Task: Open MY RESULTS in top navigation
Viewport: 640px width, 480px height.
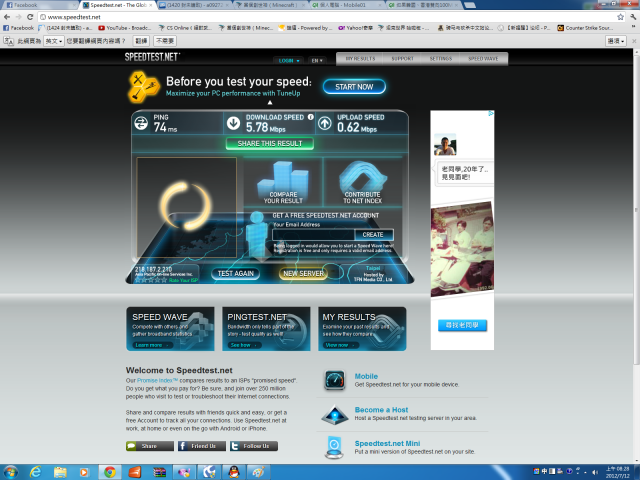Action: 360,59
